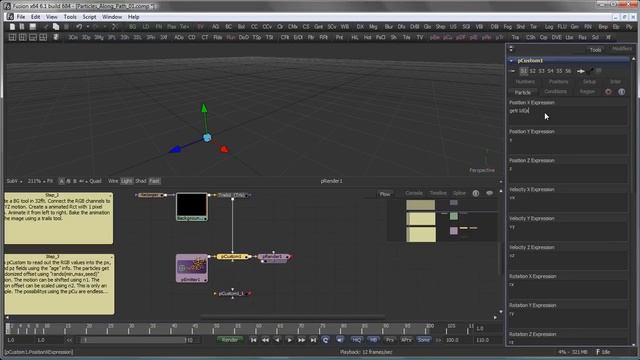Add a WB White Balance tool

tap(345, 27)
